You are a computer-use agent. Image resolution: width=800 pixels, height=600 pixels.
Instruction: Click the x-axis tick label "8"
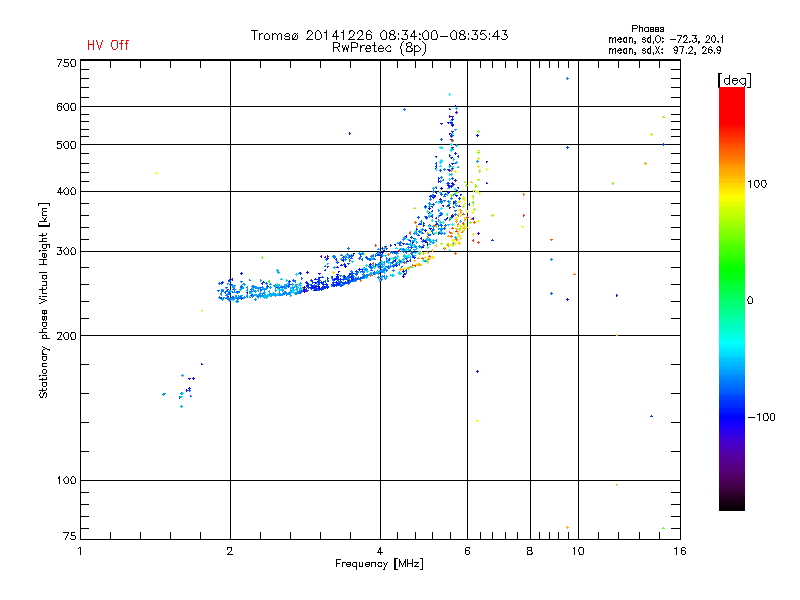[x=530, y=551]
